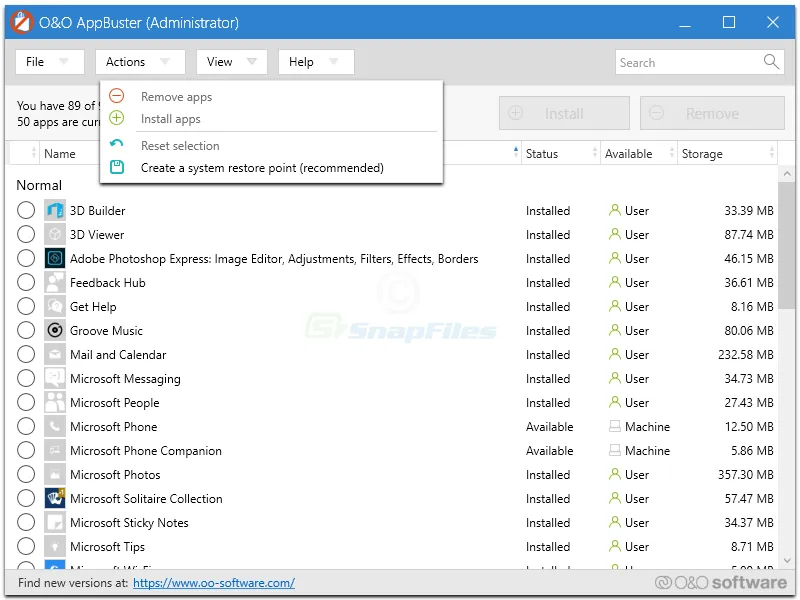Click the Mail and Calendar app icon
The height and width of the screenshot is (600, 800).
pos(55,354)
